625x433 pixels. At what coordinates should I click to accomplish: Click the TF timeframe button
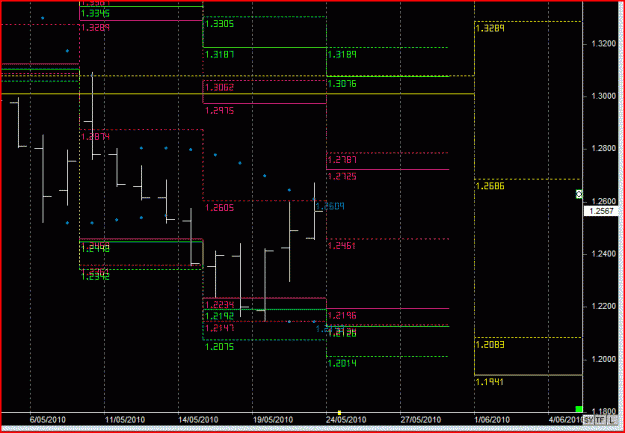click(601, 419)
